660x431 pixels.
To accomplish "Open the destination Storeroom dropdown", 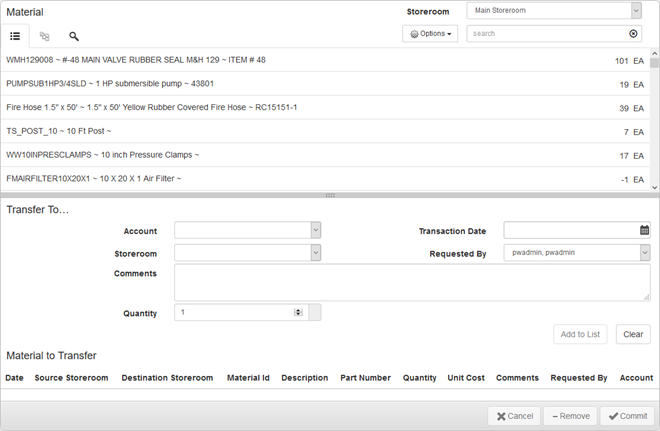I will [x=315, y=253].
